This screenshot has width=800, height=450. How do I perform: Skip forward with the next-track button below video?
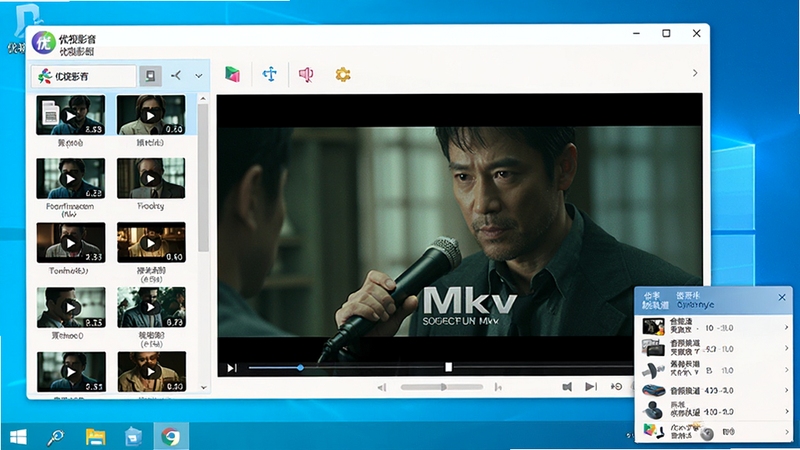[591, 387]
